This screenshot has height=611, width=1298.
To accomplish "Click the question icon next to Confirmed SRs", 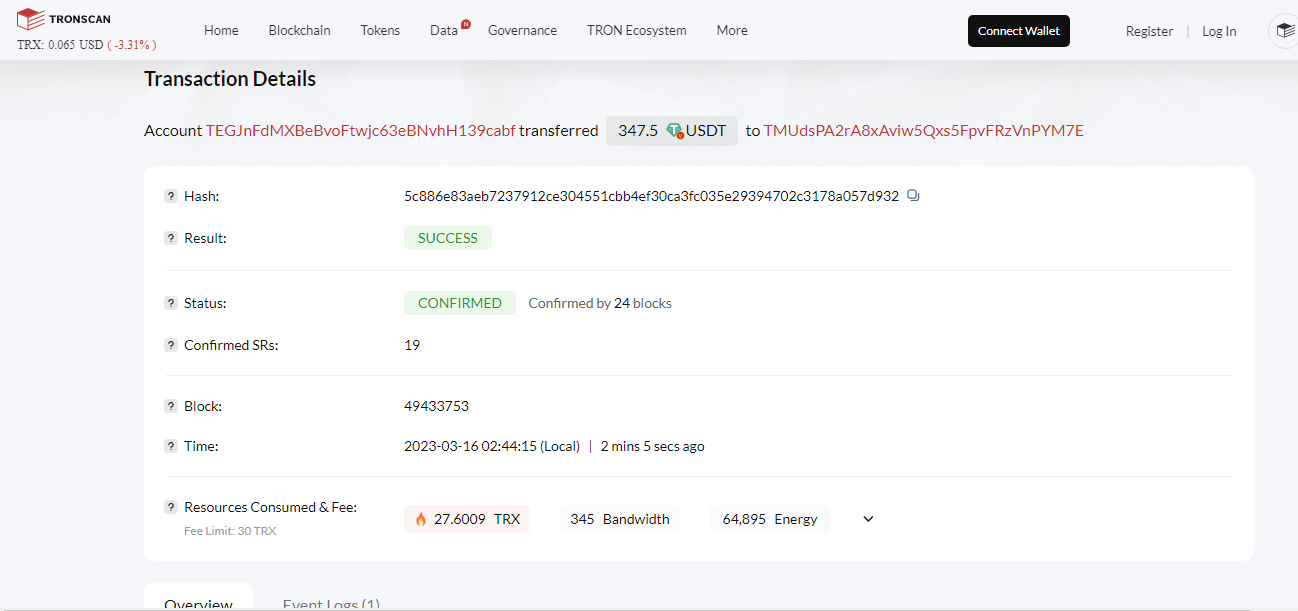I will (171, 345).
